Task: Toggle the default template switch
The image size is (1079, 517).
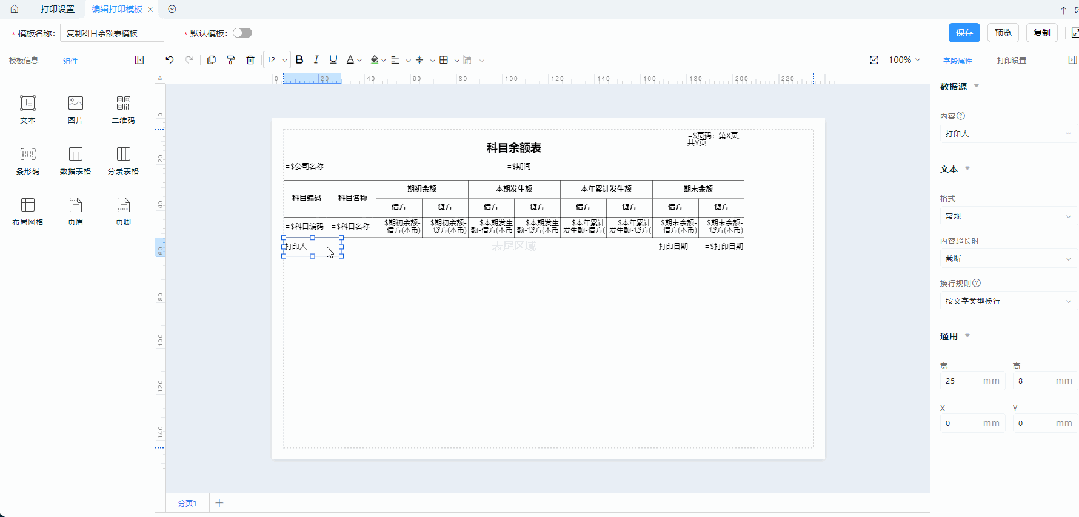Action: click(242, 33)
